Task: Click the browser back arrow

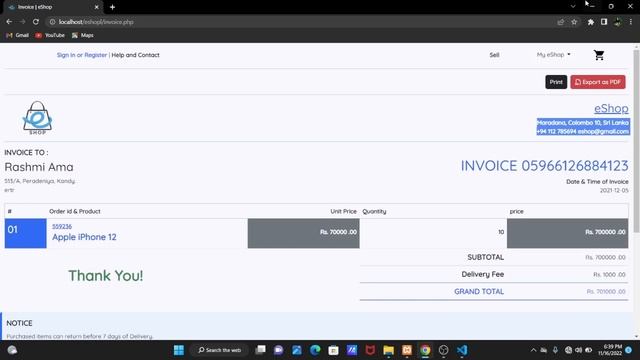Action: click(9, 22)
